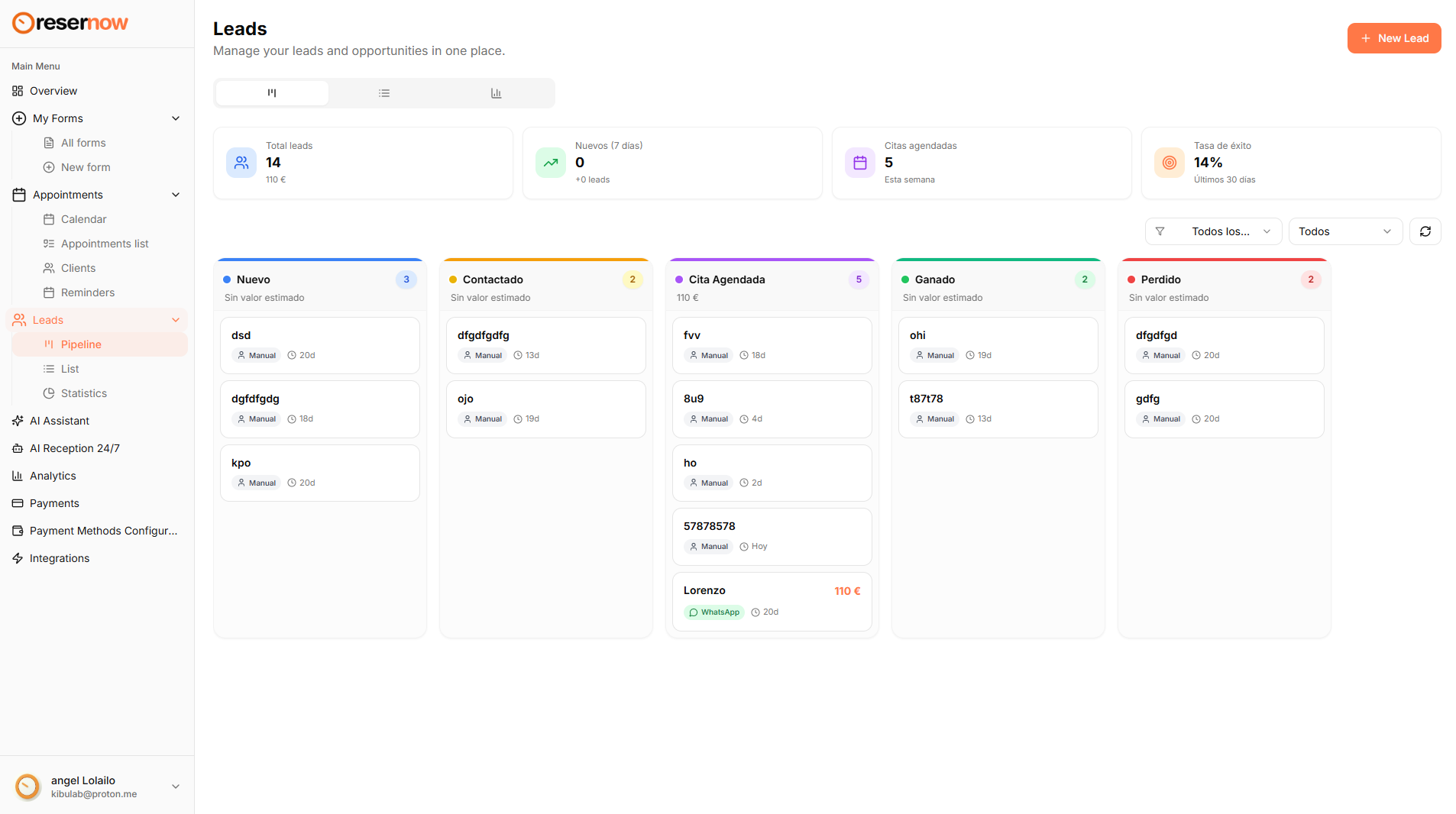Click the AI Reception 24/7 robot icon

18,448
